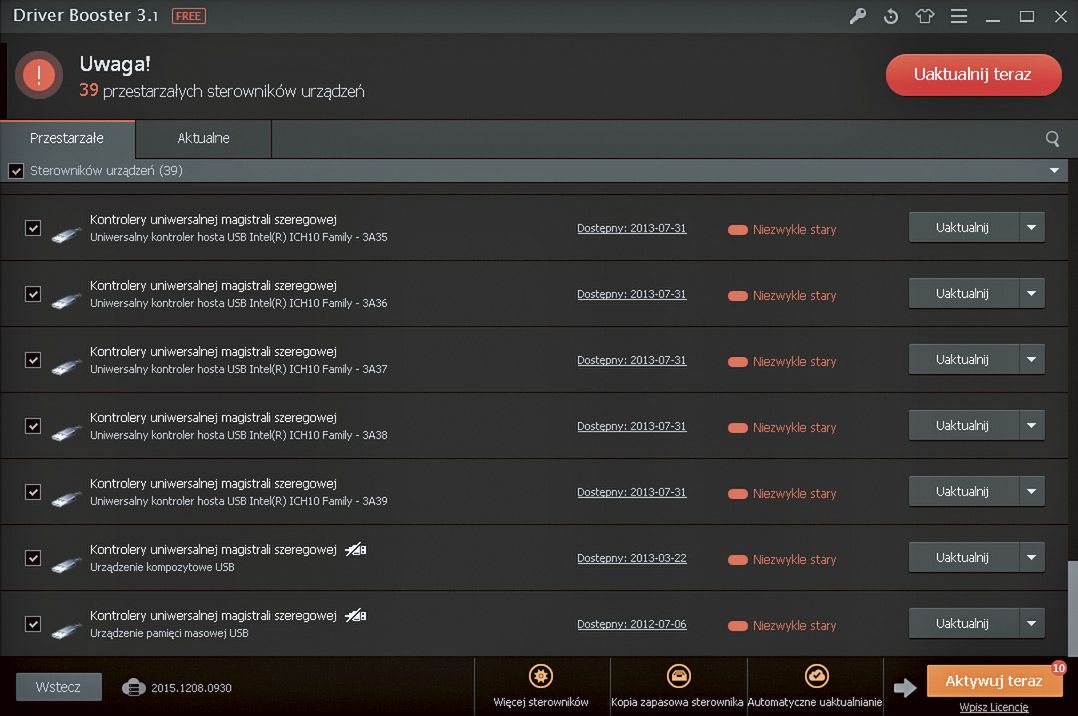Click the Kopia zapasowa sterownika icon
The width and height of the screenshot is (1078, 716).
pos(679,676)
